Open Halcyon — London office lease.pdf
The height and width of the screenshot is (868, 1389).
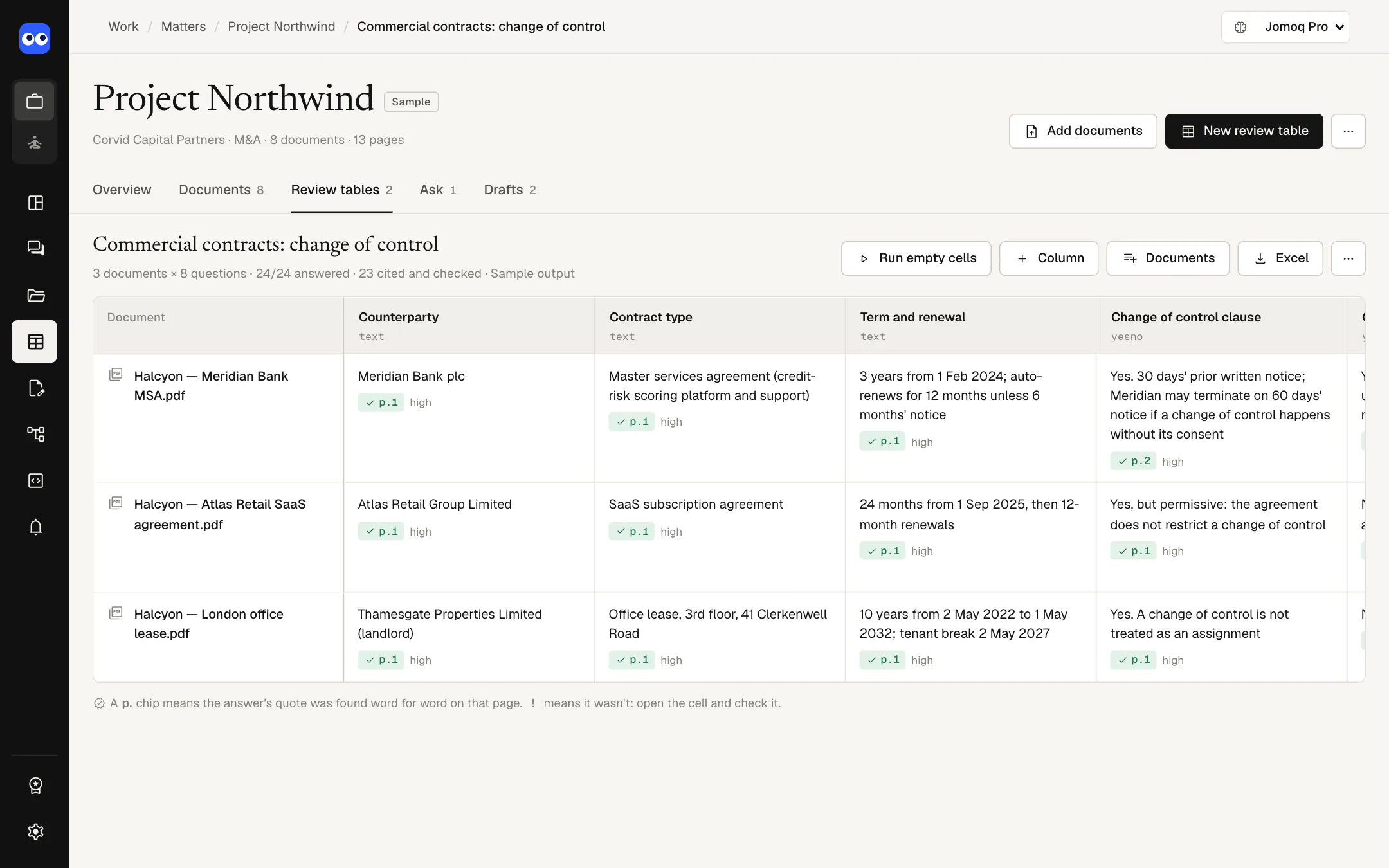(208, 624)
